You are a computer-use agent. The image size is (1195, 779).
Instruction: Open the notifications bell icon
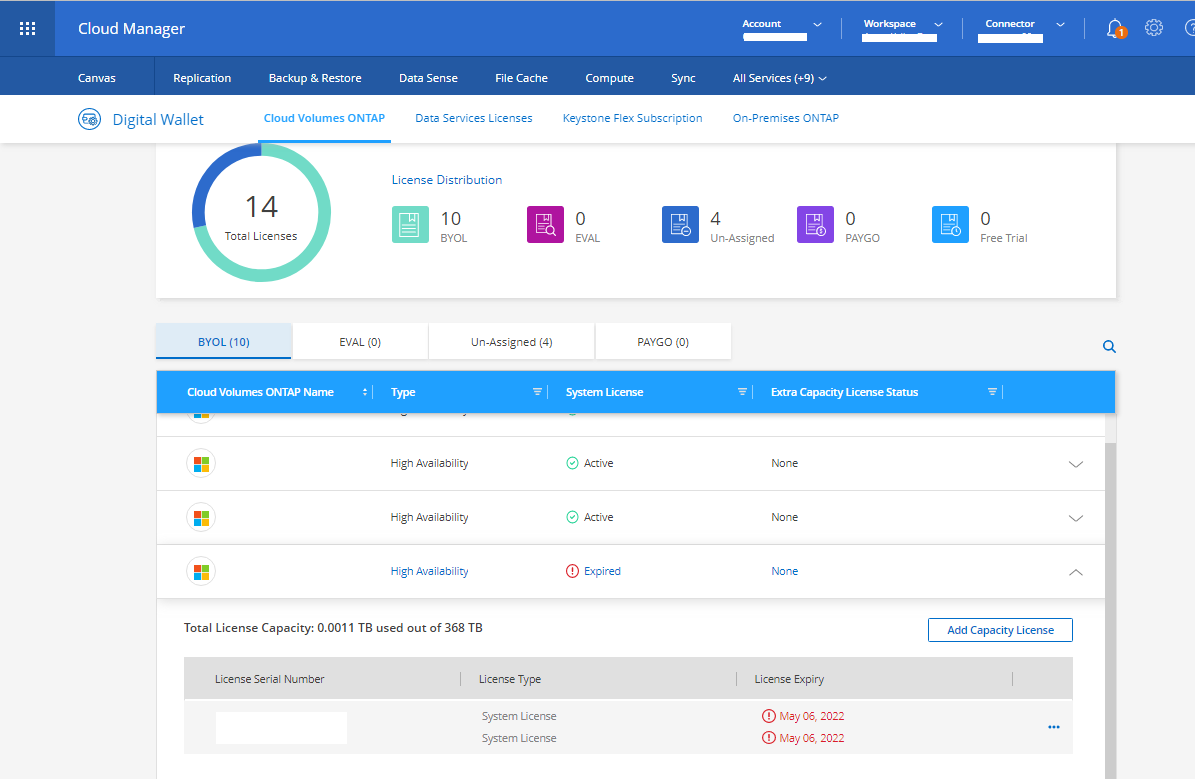click(x=1114, y=28)
